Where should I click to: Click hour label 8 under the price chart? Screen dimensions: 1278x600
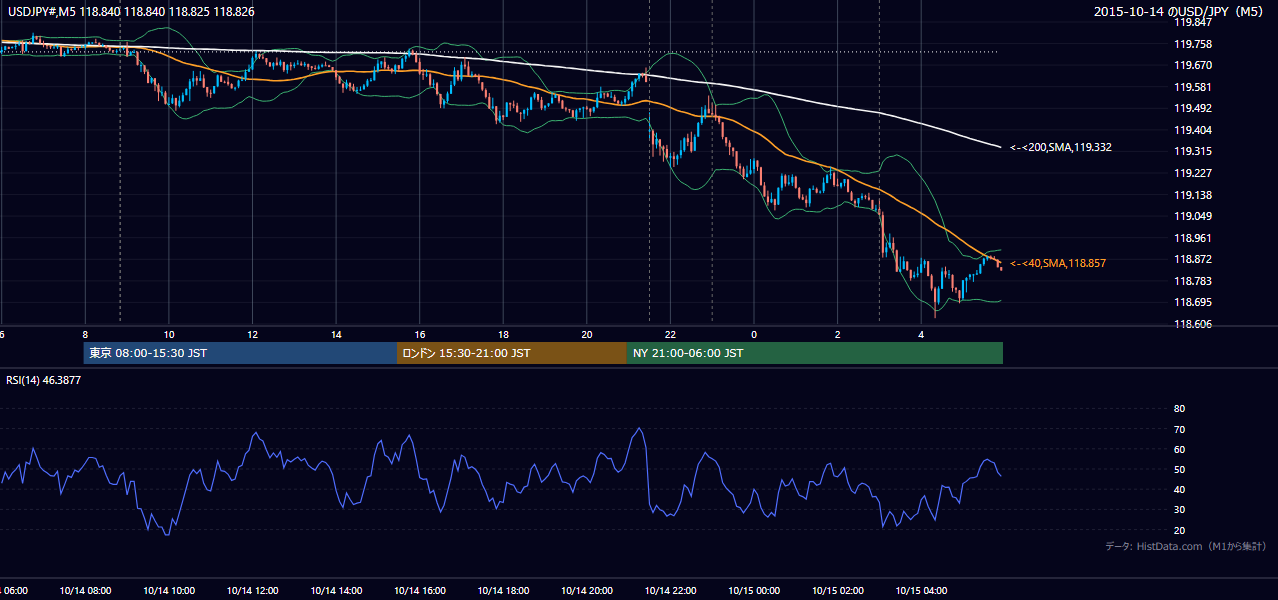tap(85, 335)
